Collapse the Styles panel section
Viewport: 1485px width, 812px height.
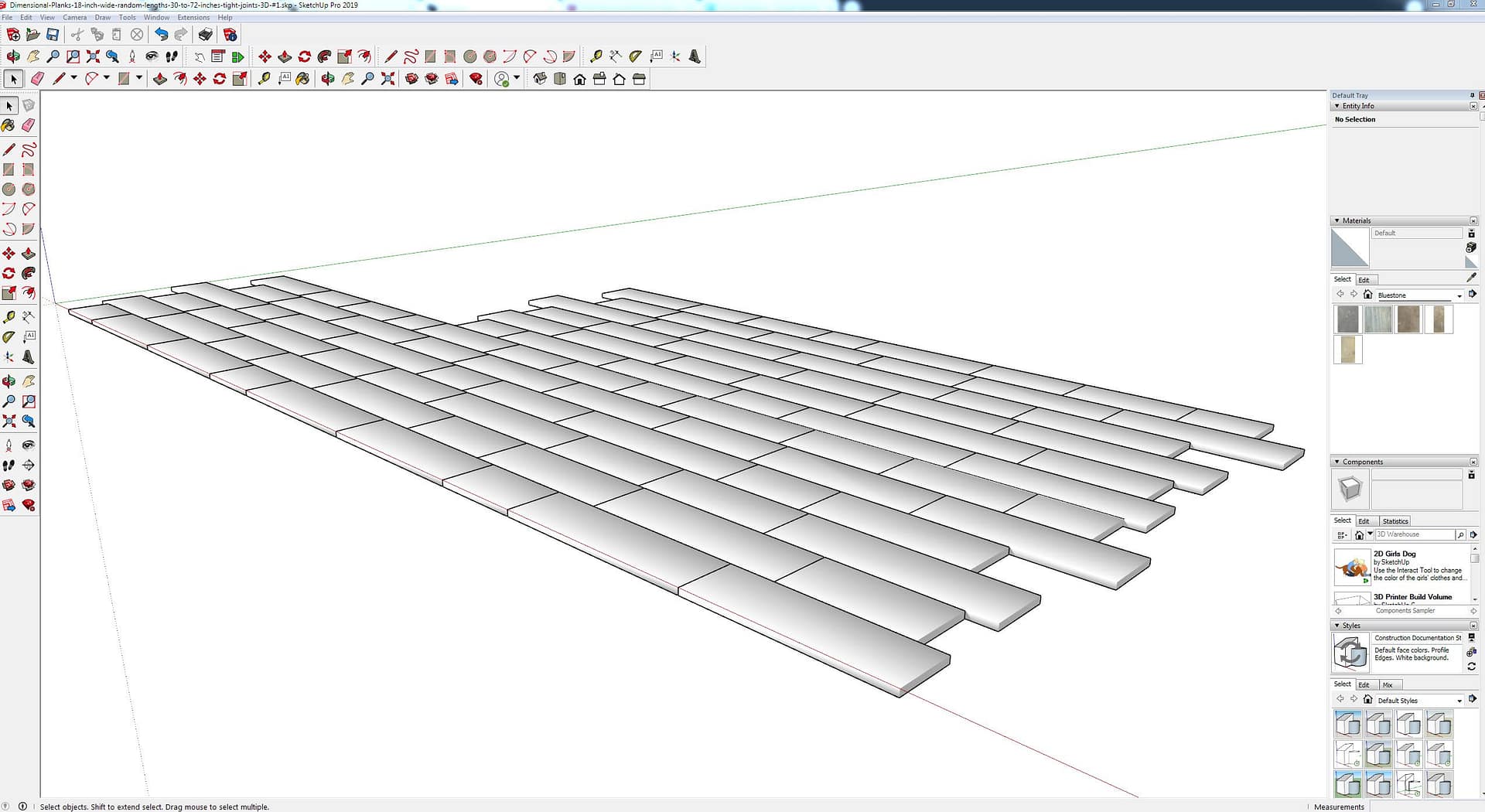click(x=1337, y=626)
